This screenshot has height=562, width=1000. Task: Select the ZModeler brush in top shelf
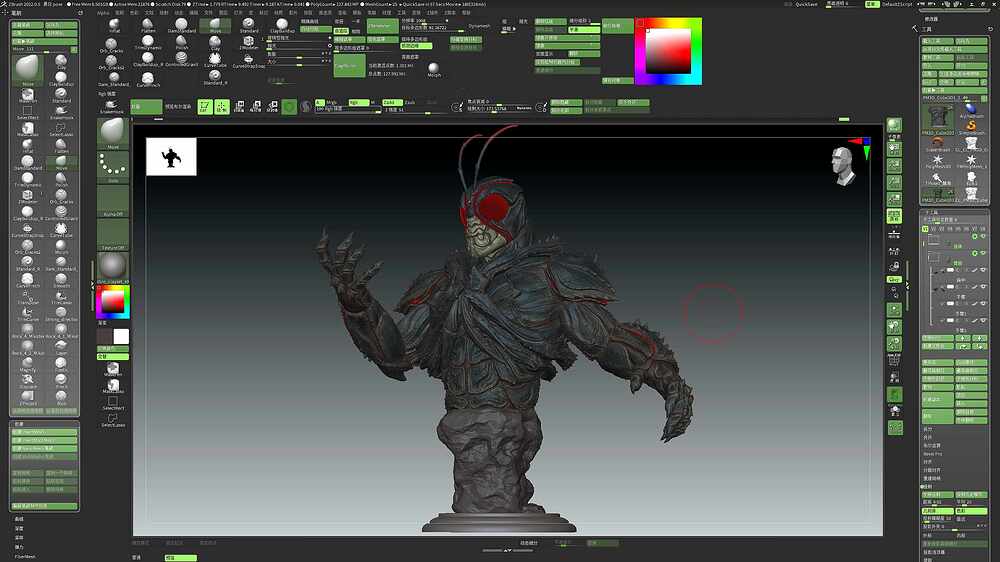coord(249,43)
